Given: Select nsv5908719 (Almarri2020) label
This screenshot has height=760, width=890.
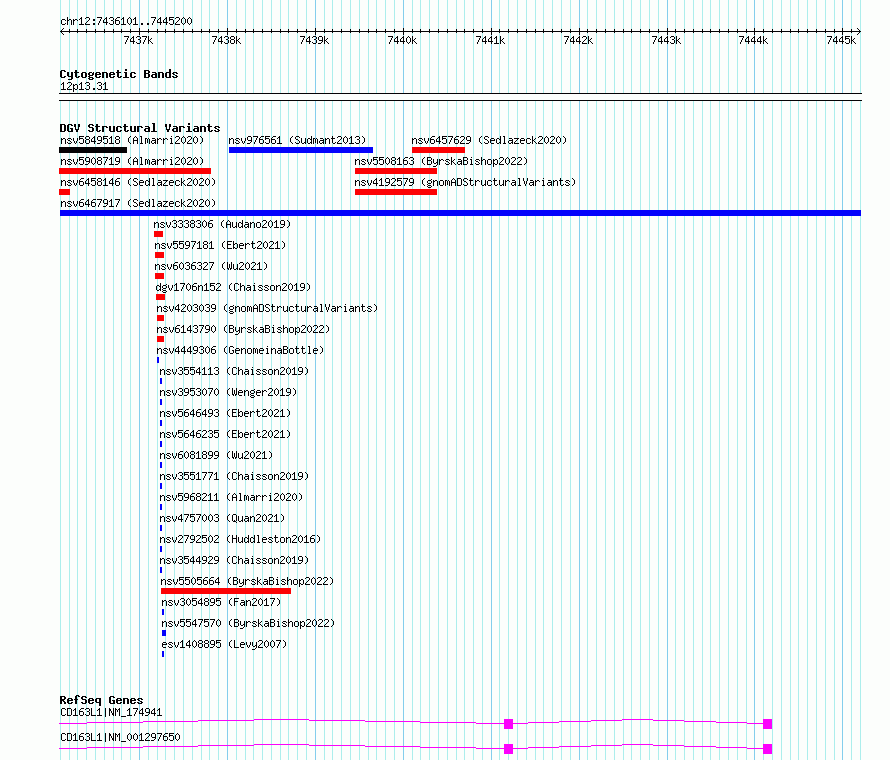Looking at the screenshot, I should point(132,161).
